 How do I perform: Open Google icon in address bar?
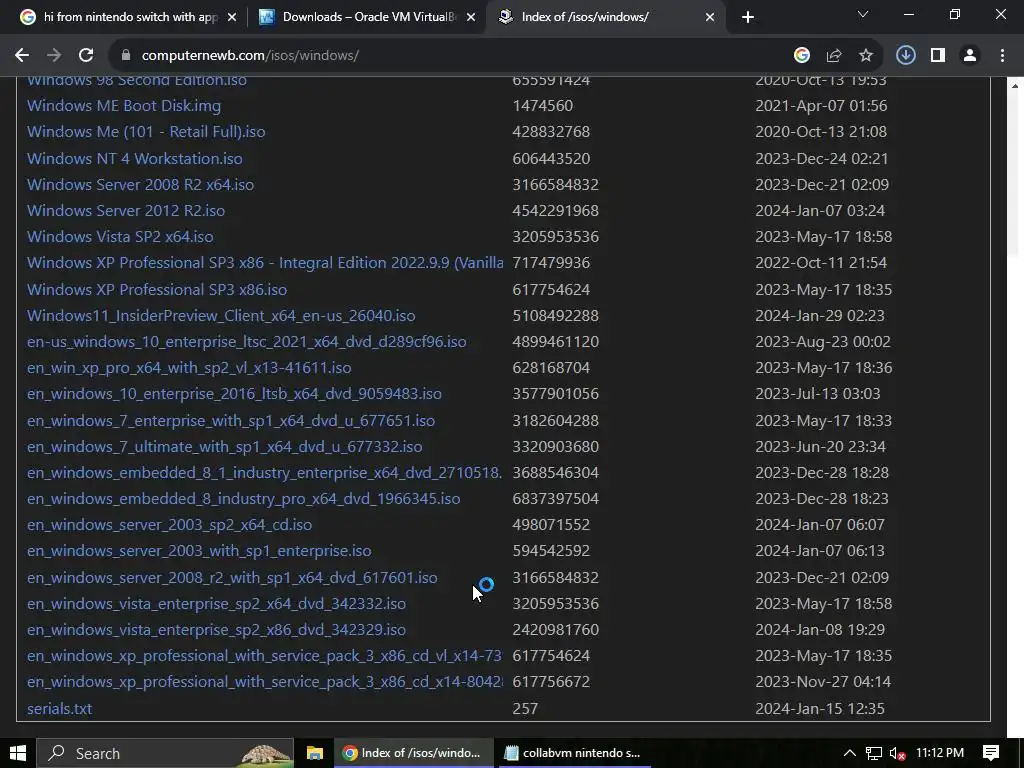point(801,56)
